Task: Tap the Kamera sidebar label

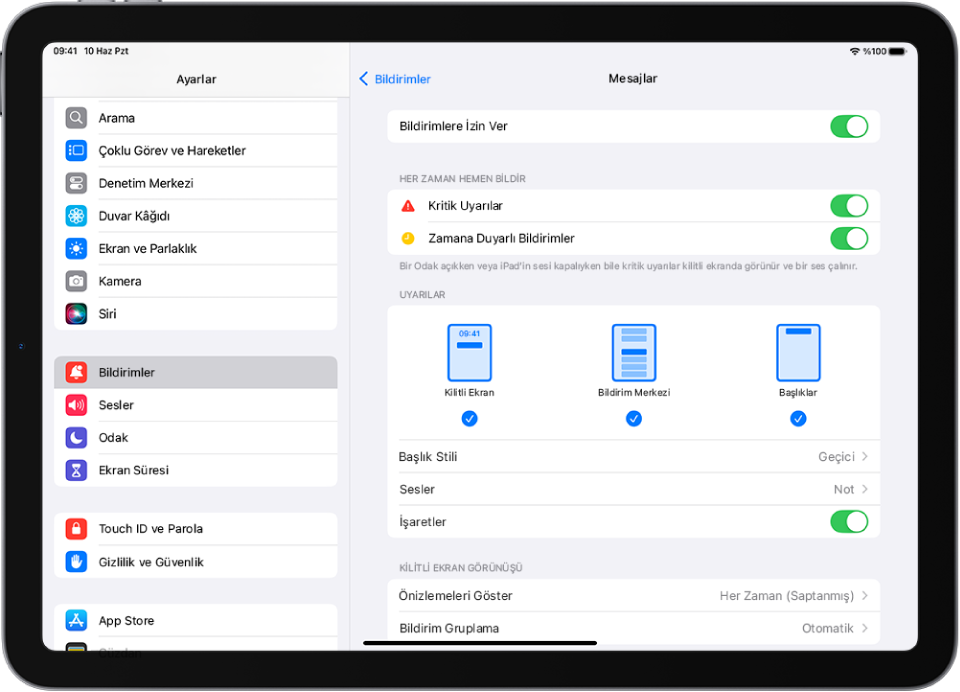Action: [120, 281]
